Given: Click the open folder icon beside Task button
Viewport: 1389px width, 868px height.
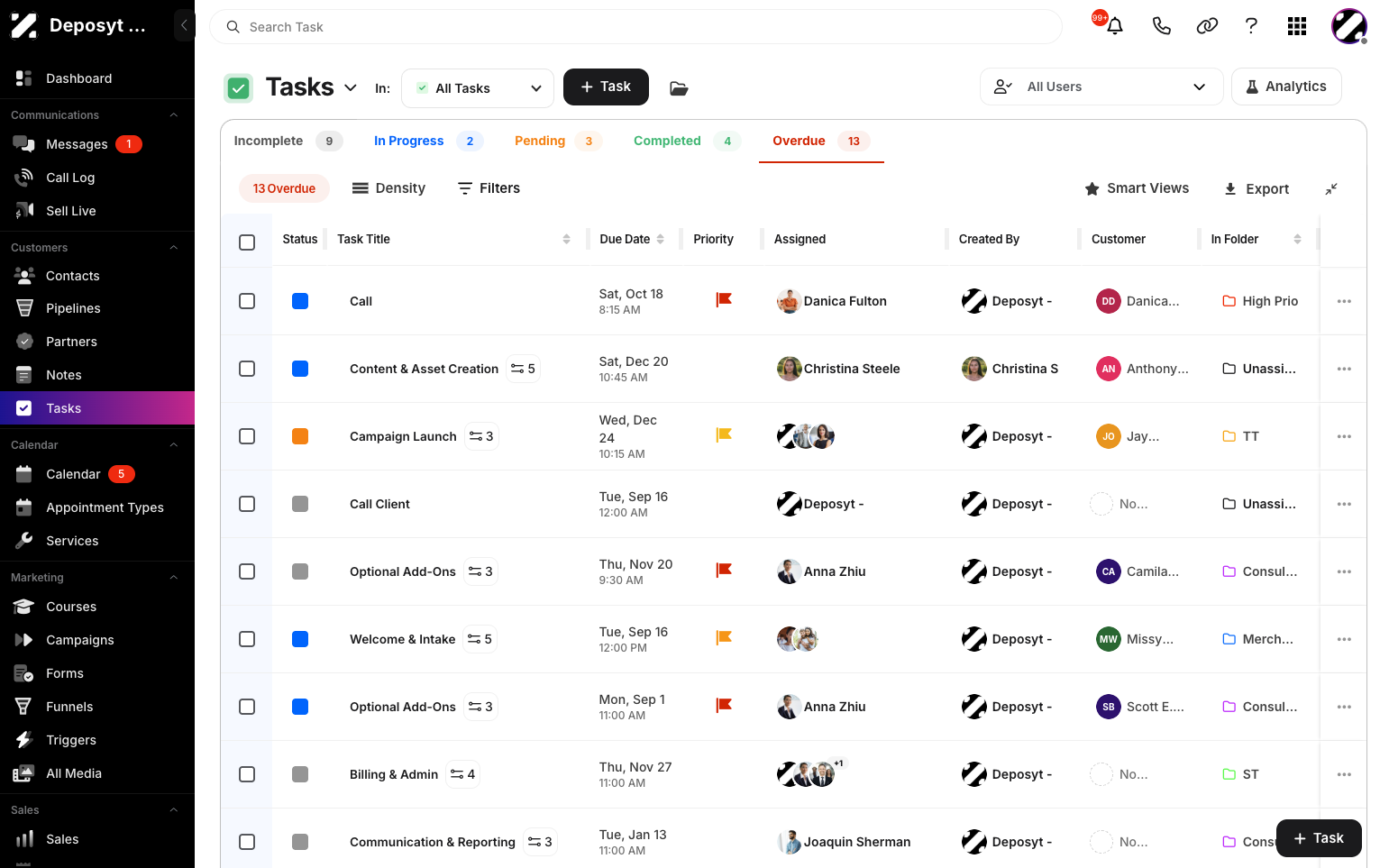Looking at the screenshot, I should pos(679,87).
